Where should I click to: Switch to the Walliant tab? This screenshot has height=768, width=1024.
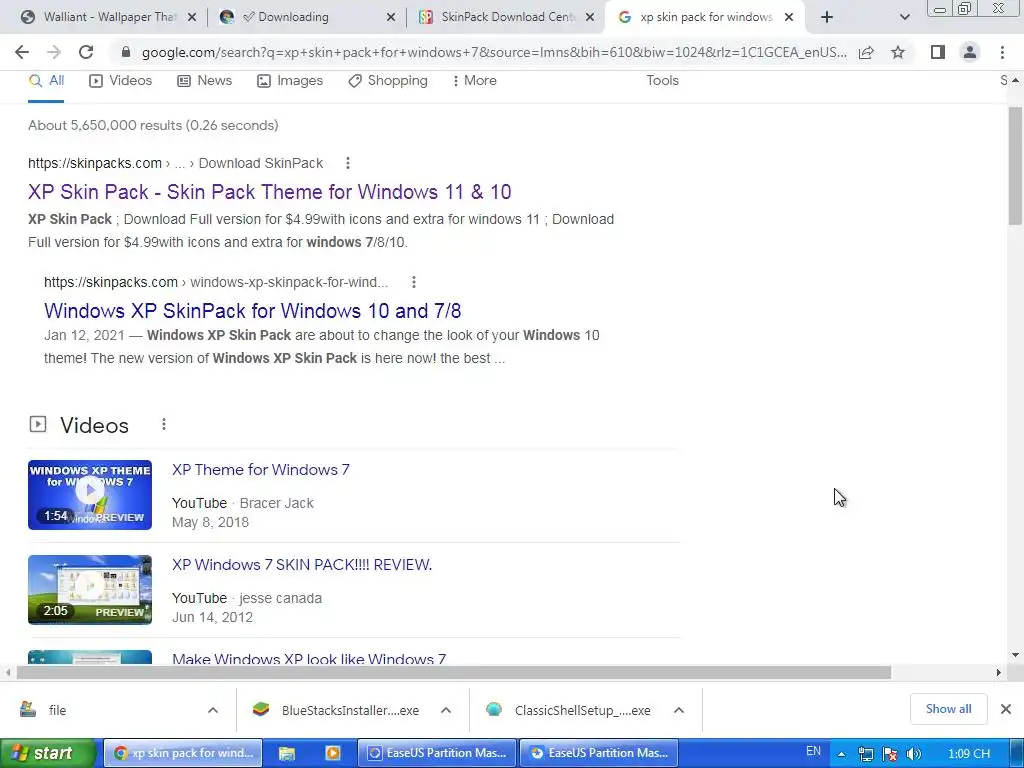[x=101, y=17]
